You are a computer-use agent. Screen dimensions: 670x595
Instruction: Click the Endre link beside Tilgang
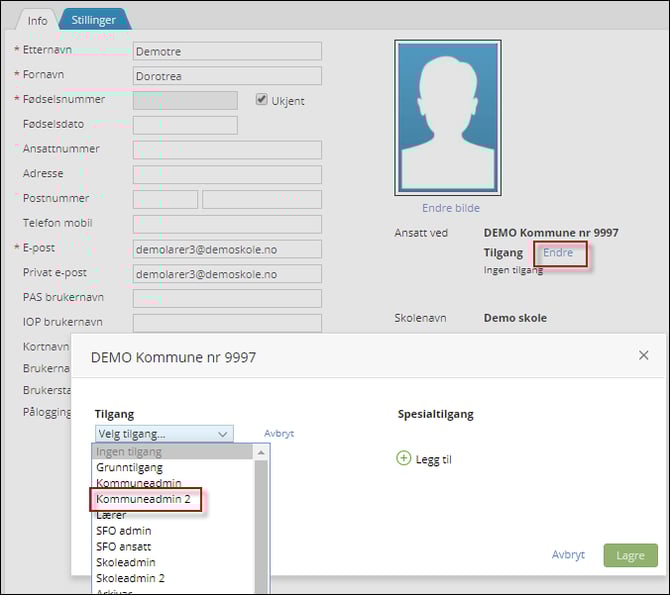point(558,253)
